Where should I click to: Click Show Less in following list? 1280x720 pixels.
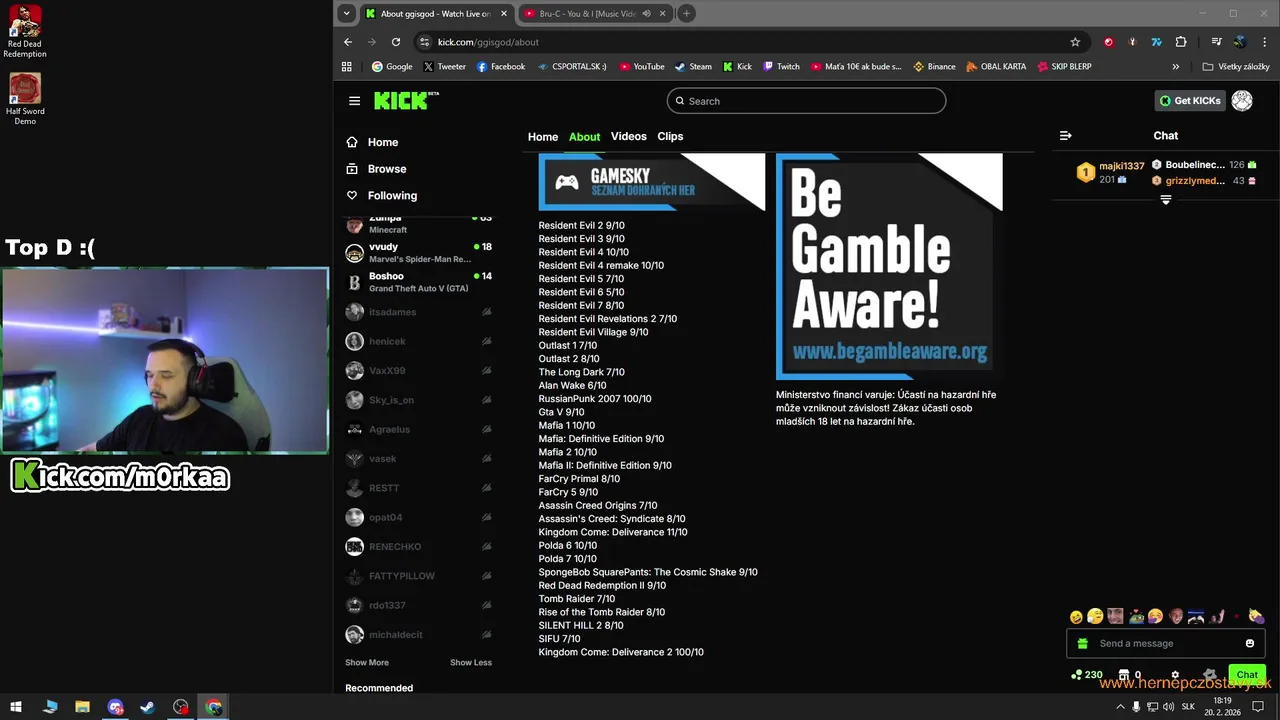tap(471, 662)
